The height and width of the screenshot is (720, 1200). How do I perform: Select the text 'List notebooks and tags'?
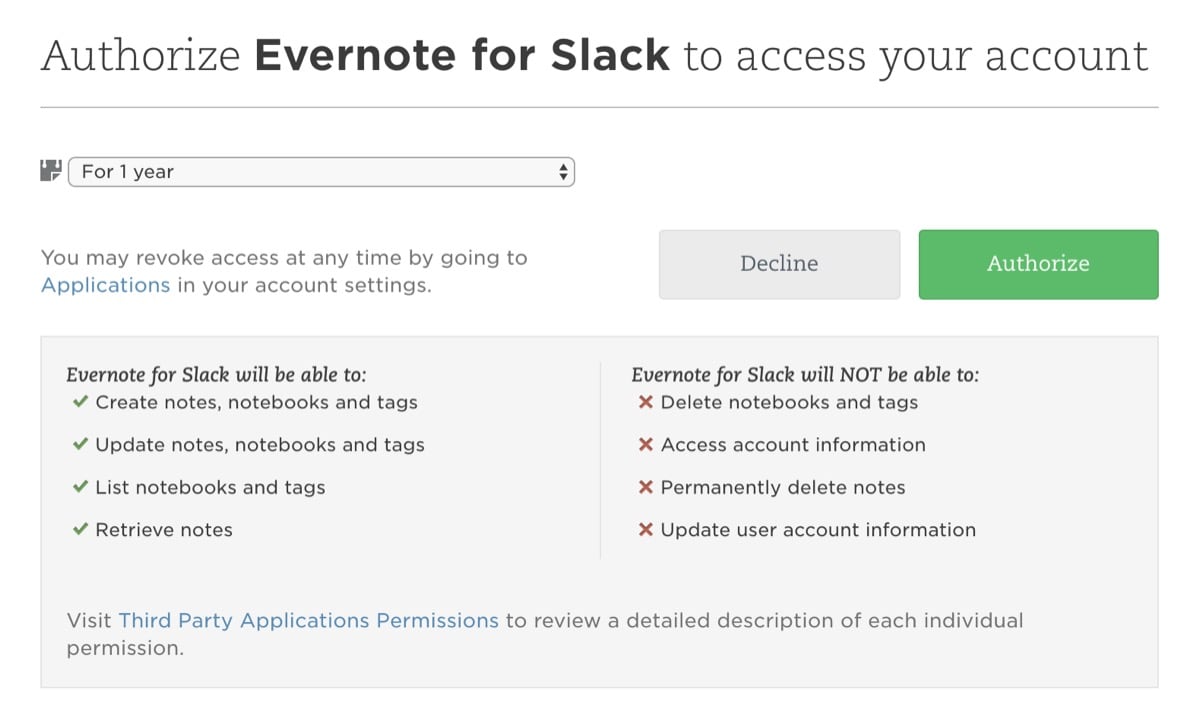pyautogui.click(x=210, y=488)
